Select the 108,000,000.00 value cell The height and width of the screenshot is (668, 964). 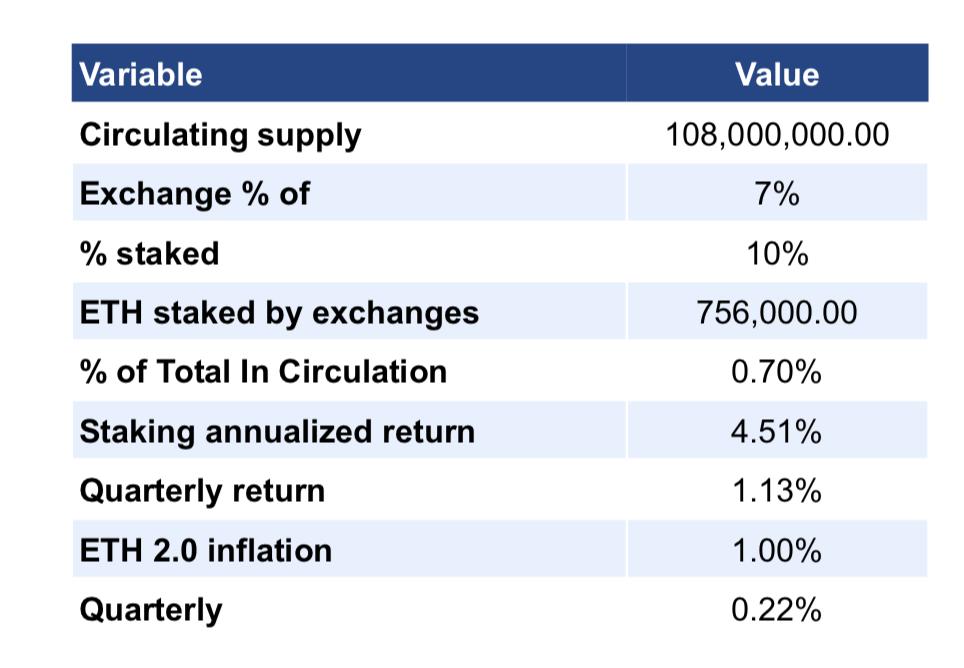(x=777, y=135)
